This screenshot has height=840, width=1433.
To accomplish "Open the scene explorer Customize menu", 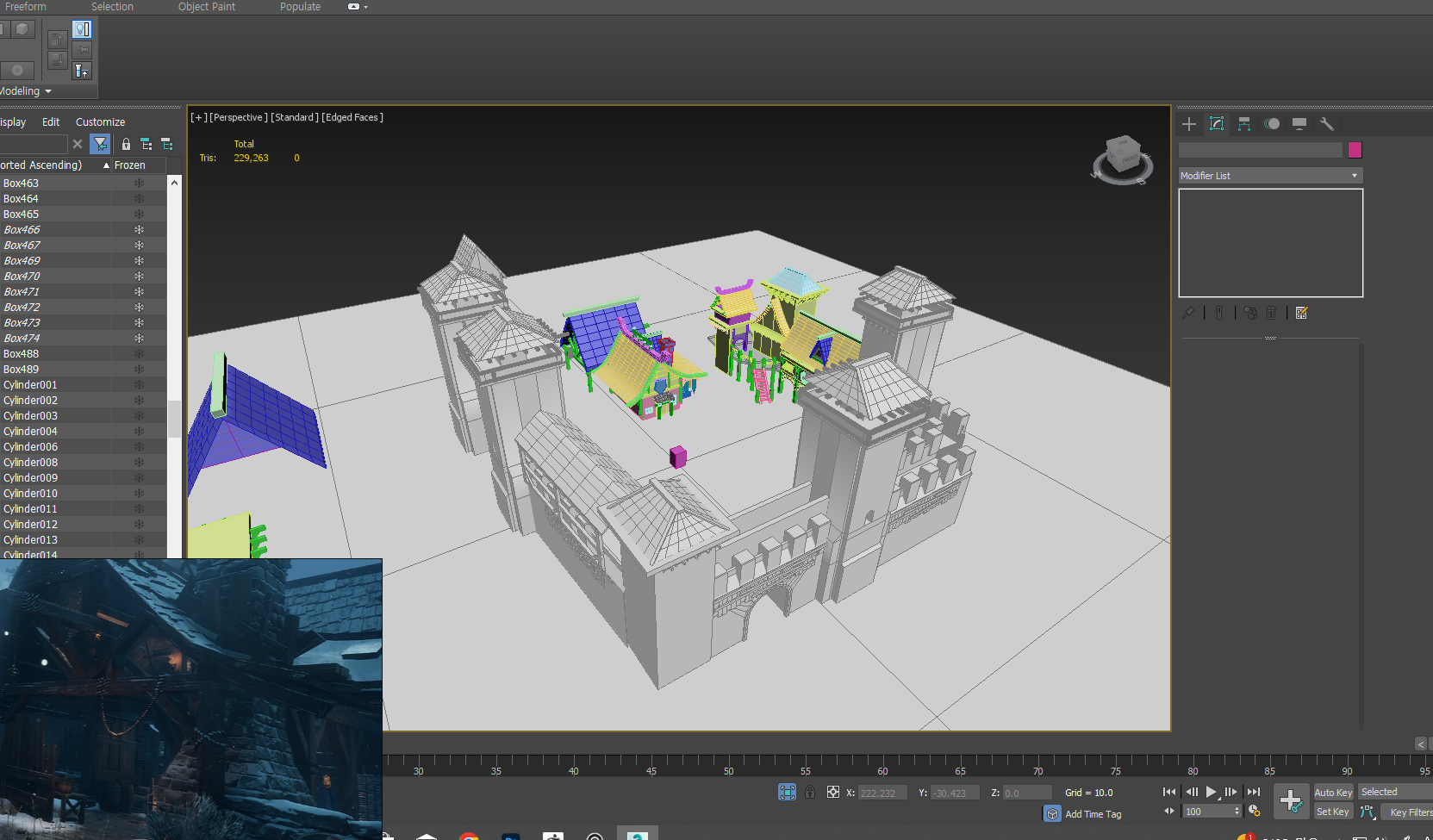I will 100,122.
